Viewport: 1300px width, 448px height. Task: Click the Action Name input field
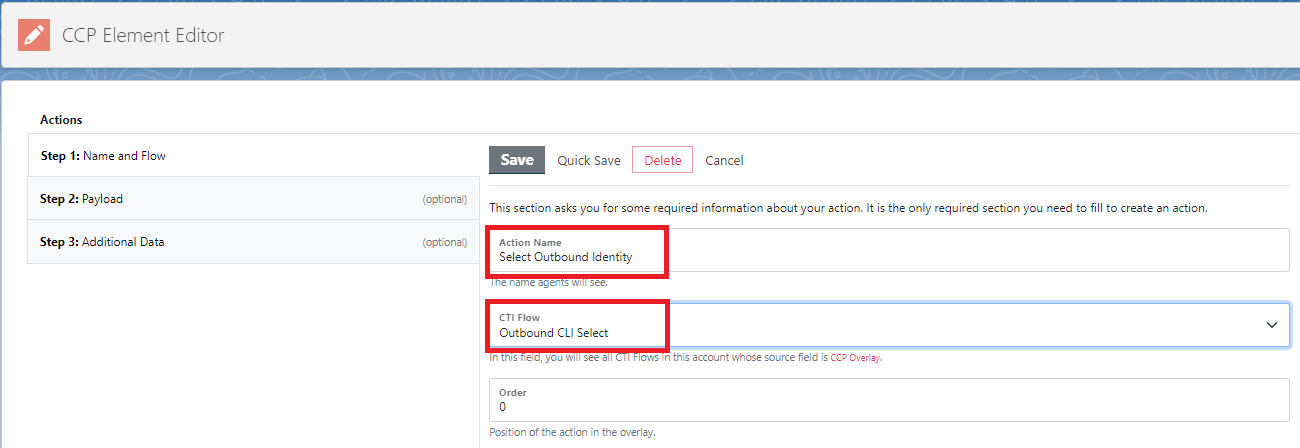point(889,250)
